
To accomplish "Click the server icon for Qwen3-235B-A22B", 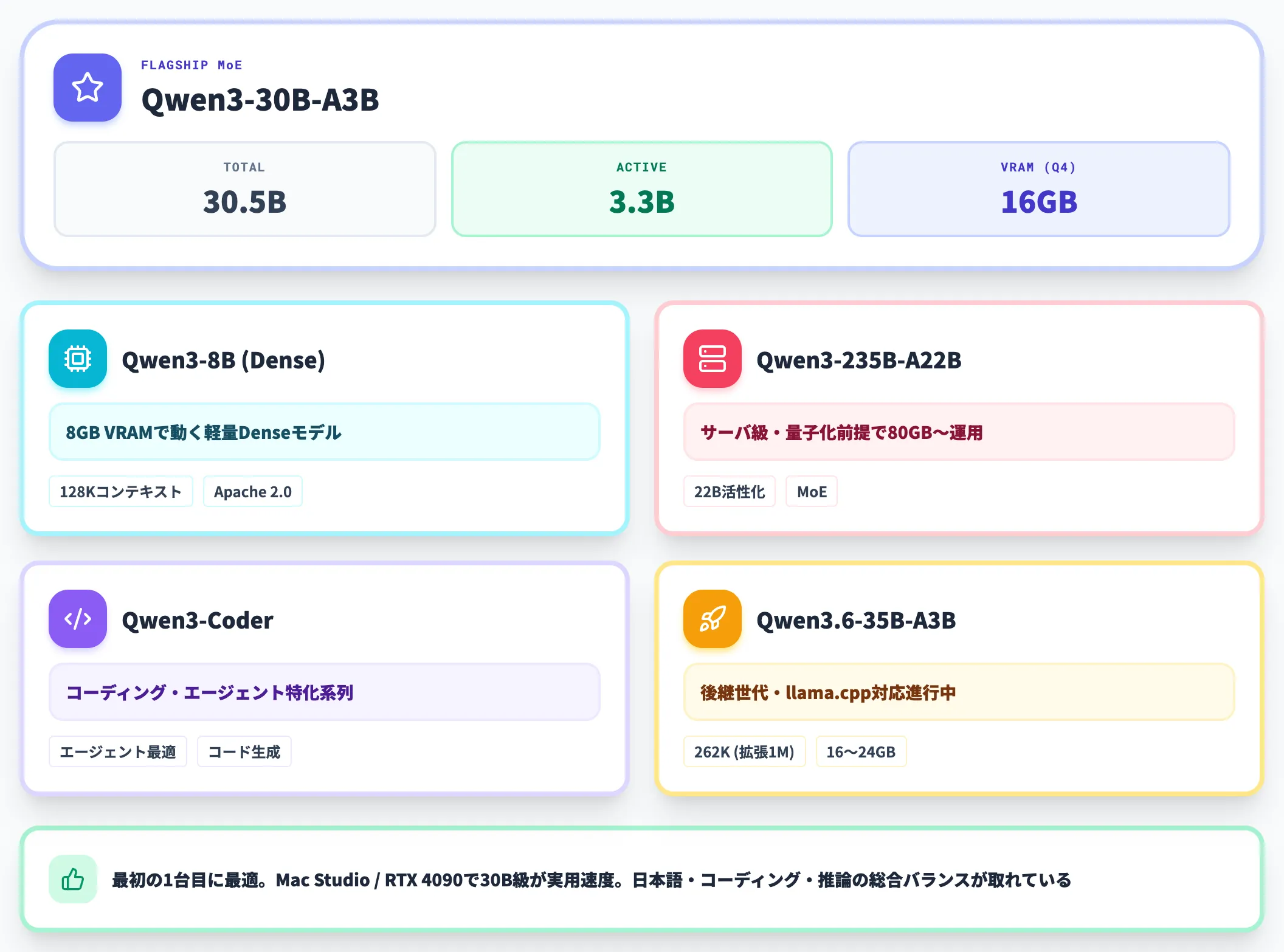I will pos(713,359).
